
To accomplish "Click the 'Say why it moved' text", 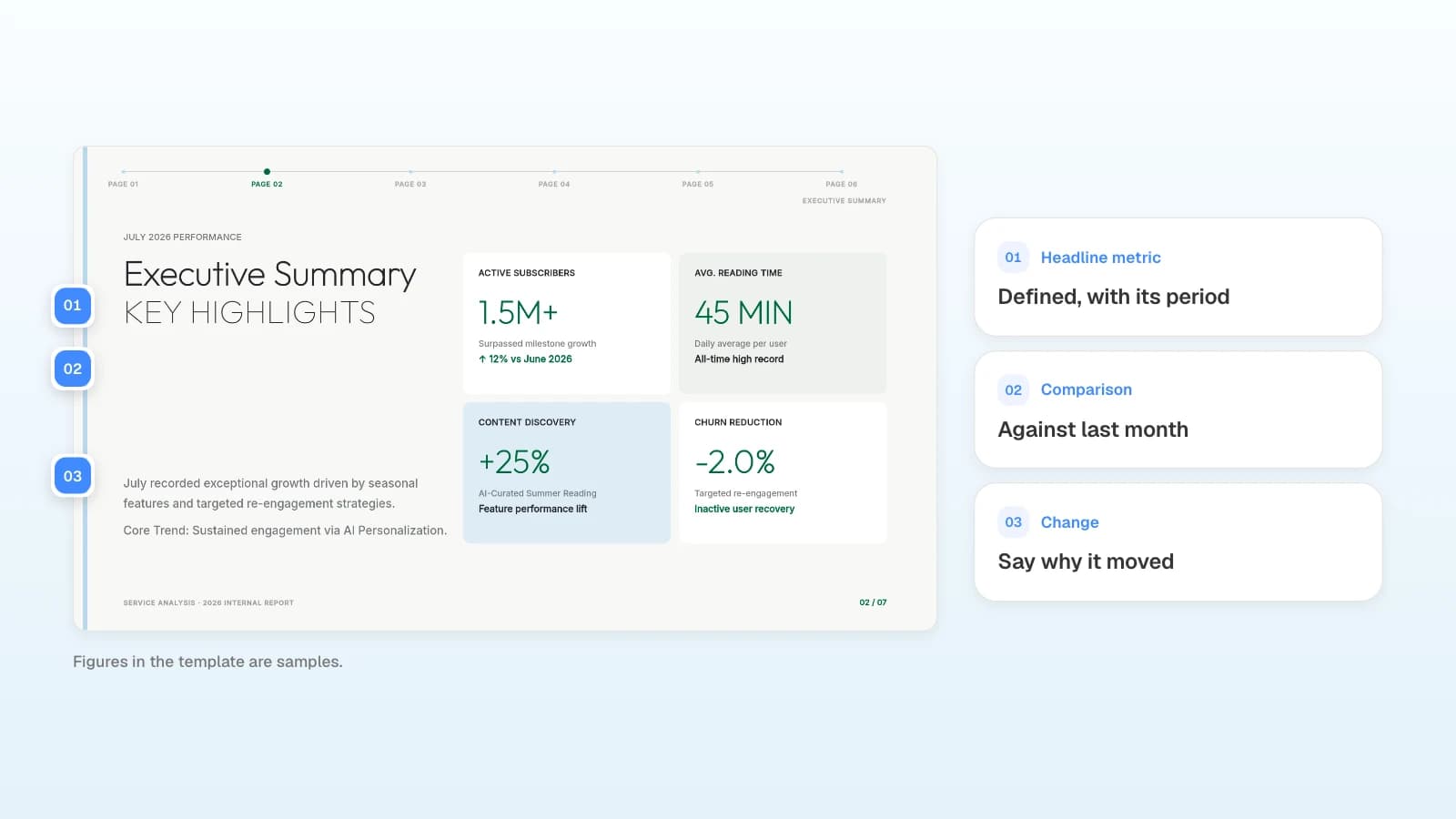I will (1086, 561).
